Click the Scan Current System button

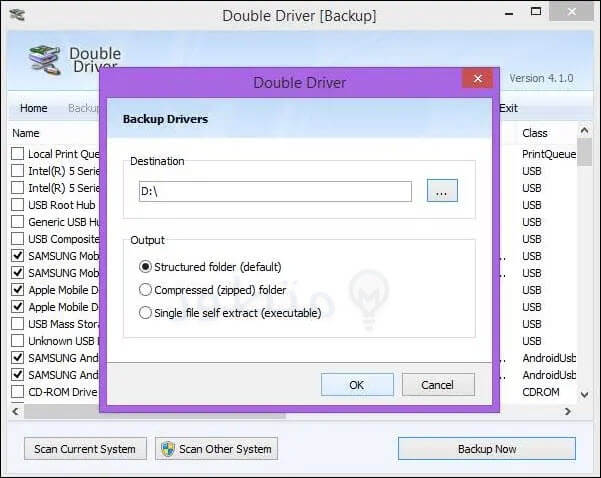point(85,449)
